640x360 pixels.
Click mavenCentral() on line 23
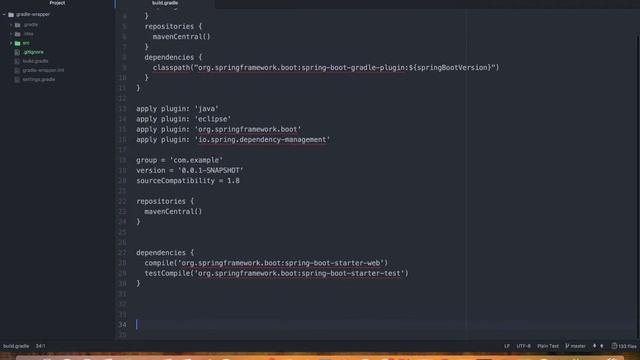173,211
